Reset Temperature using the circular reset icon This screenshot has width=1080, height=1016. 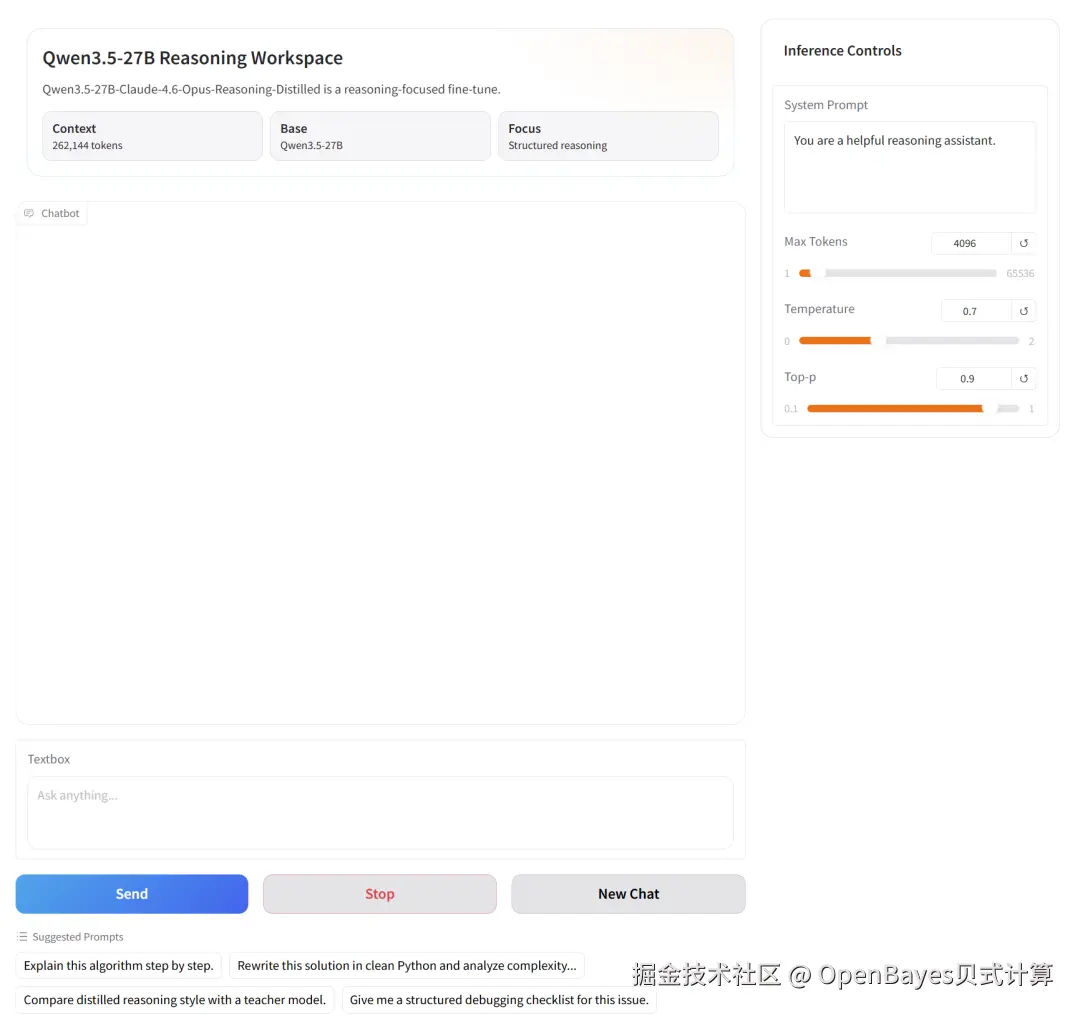click(1022, 310)
